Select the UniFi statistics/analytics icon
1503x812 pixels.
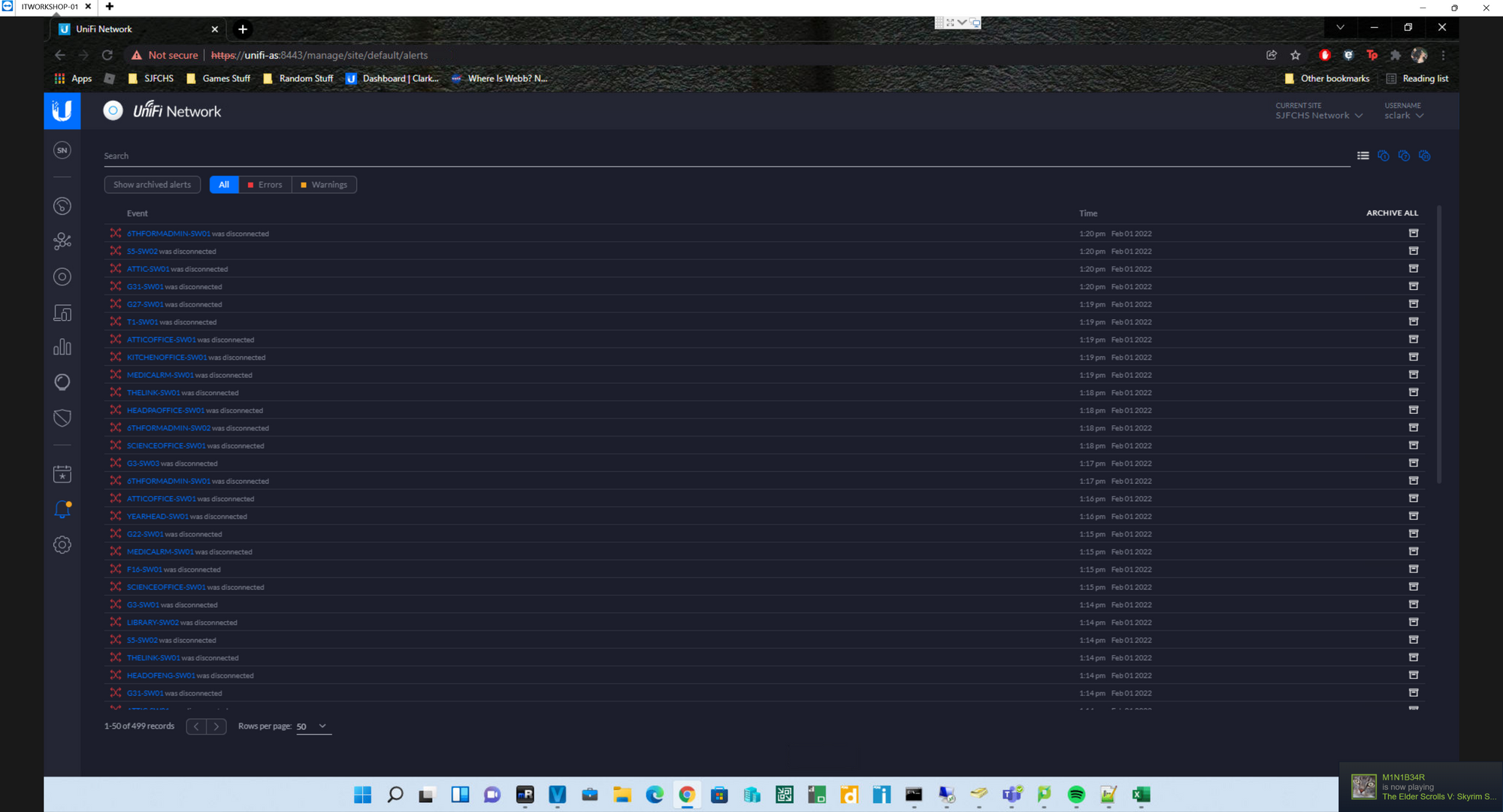pyautogui.click(x=62, y=347)
